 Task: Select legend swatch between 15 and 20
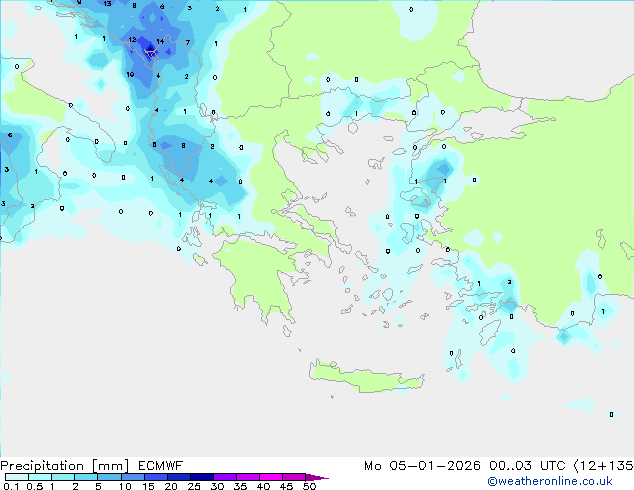[x=155, y=477]
